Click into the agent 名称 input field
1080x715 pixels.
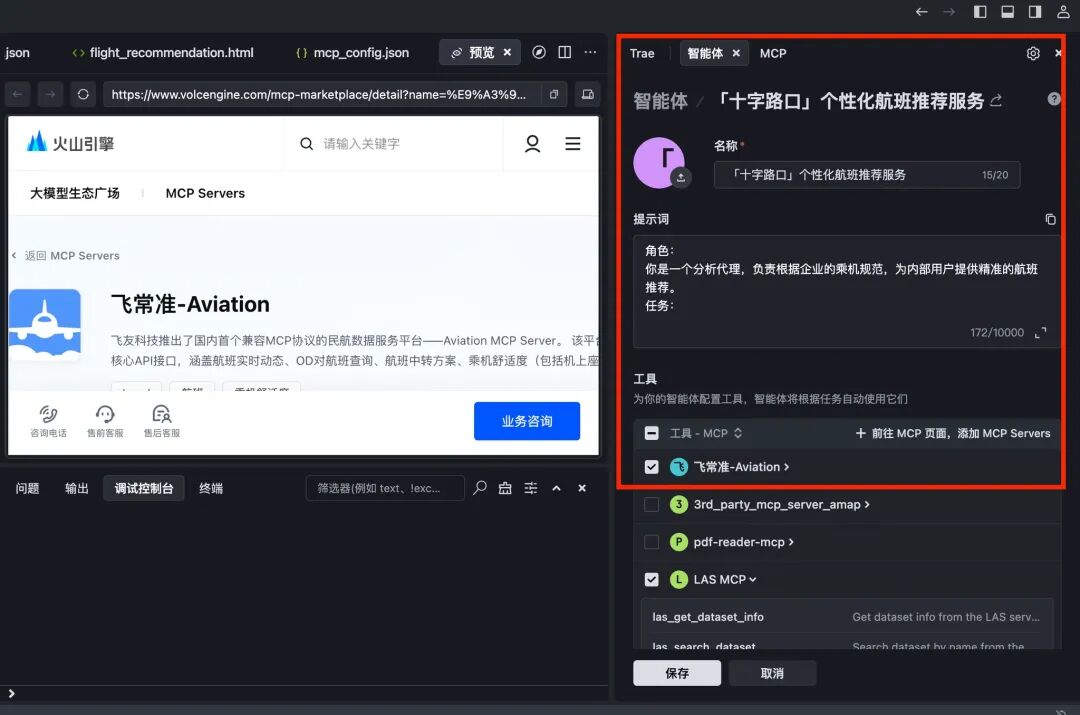click(866, 175)
